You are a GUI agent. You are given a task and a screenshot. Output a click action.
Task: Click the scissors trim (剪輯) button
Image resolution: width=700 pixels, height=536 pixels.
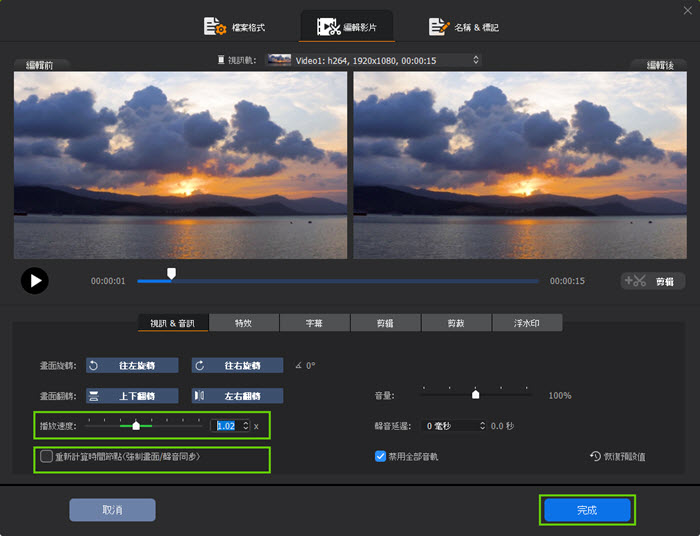pos(653,282)
